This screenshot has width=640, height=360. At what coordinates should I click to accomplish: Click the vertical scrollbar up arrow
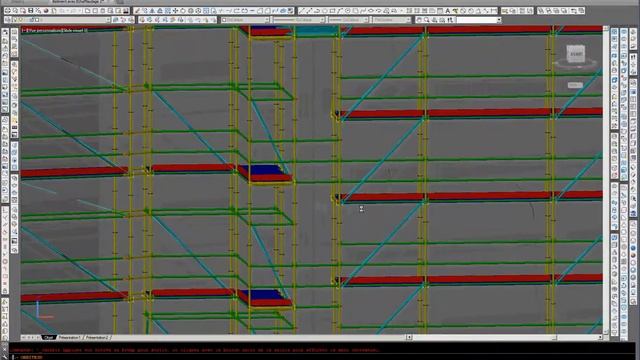point(606,28)
